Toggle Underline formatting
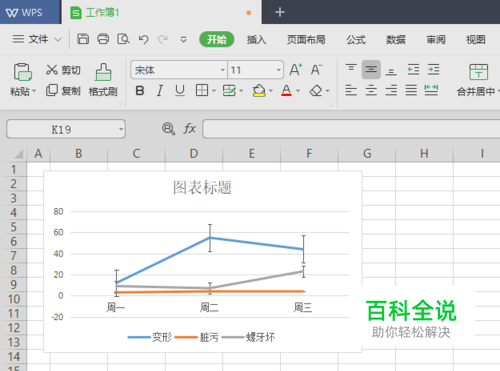This screenshot has height=371, width=500. [x=180, y=90]
